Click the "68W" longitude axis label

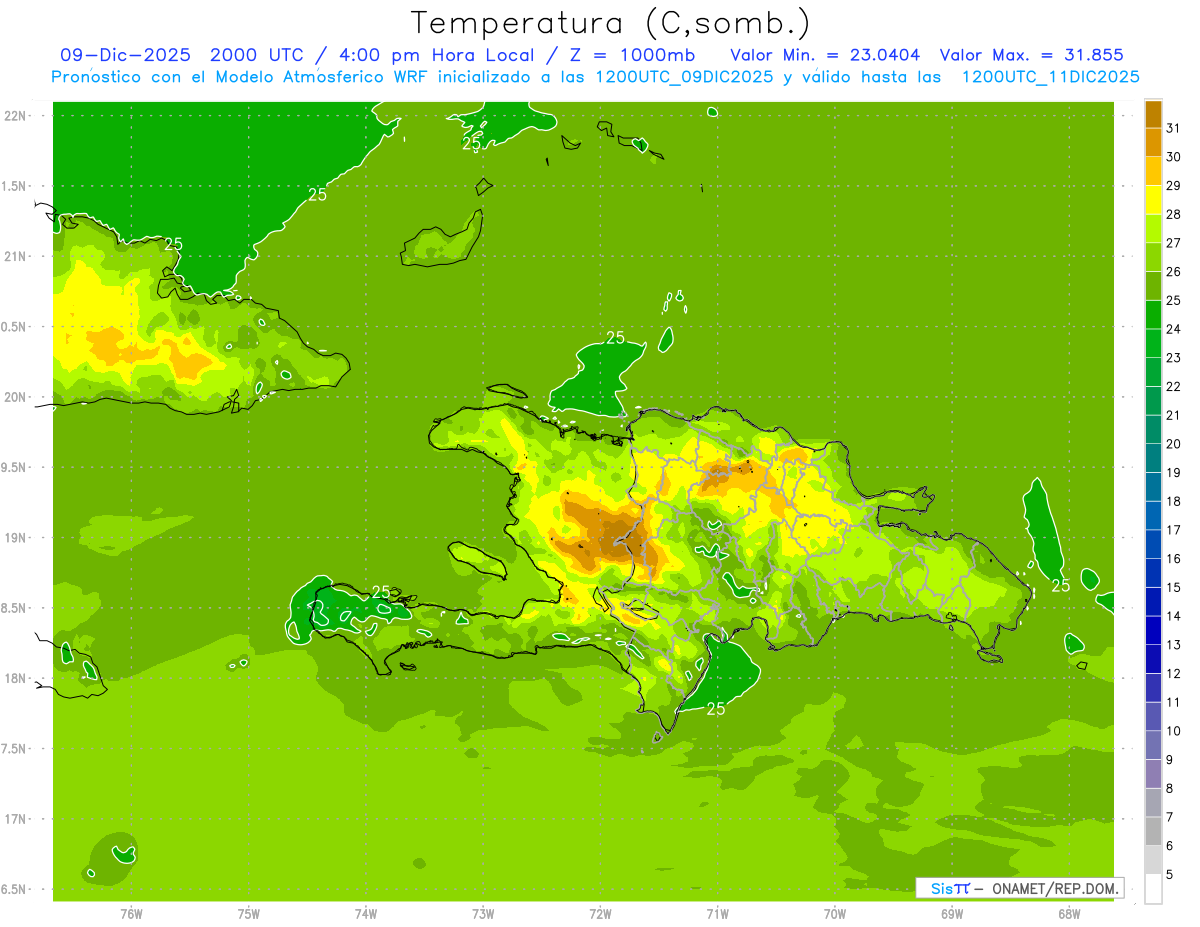click(1069, 913)
